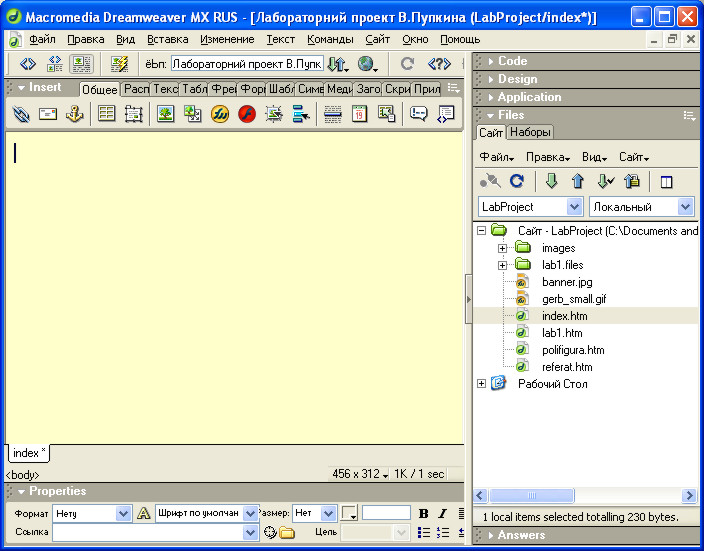
Task: Open LabProject site dropdown
Action: 575,207
